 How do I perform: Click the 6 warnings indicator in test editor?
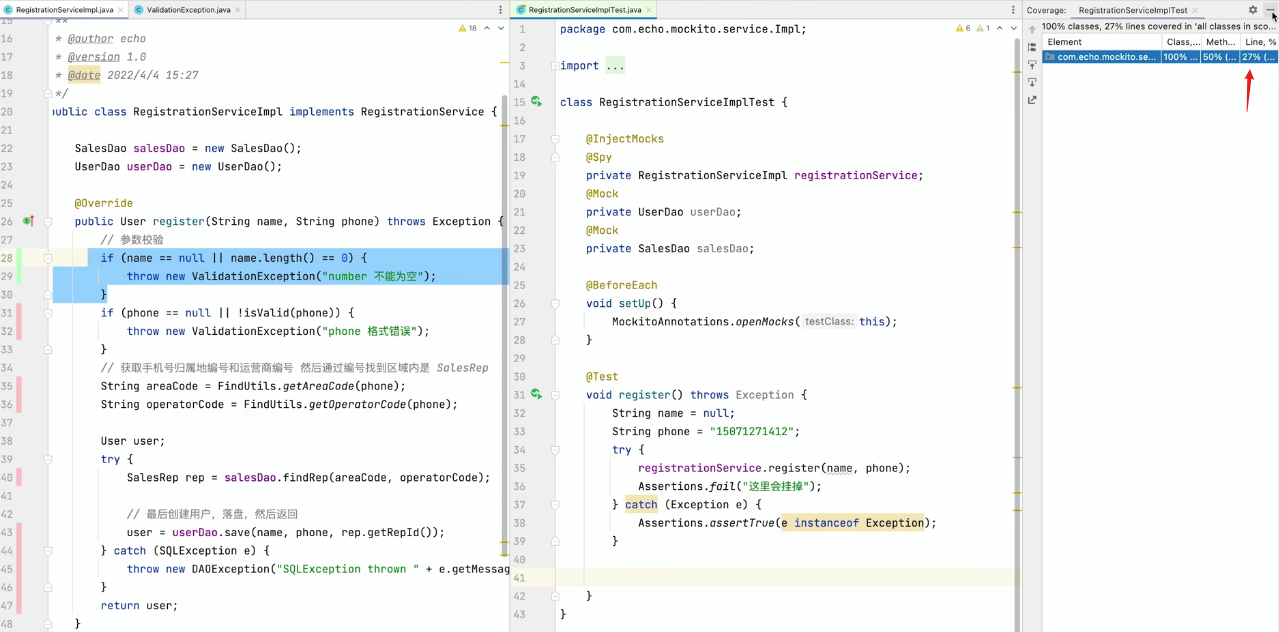[963, 28]
